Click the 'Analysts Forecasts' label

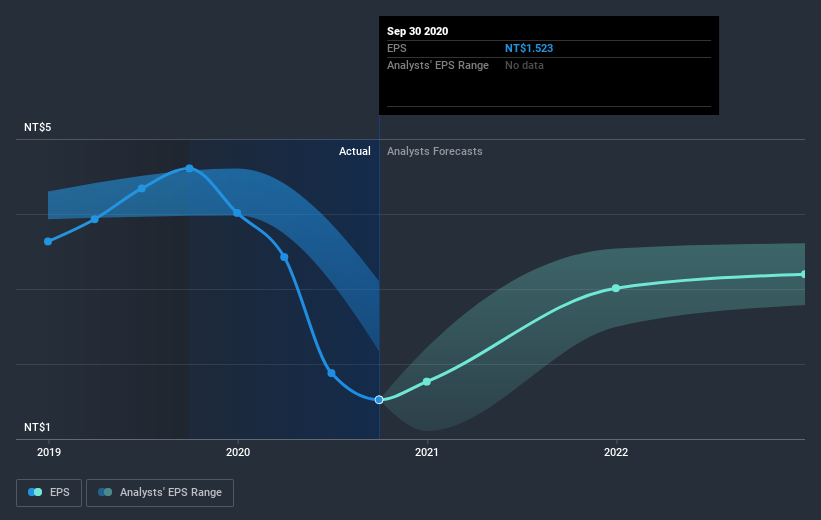[x=435, y=151]
